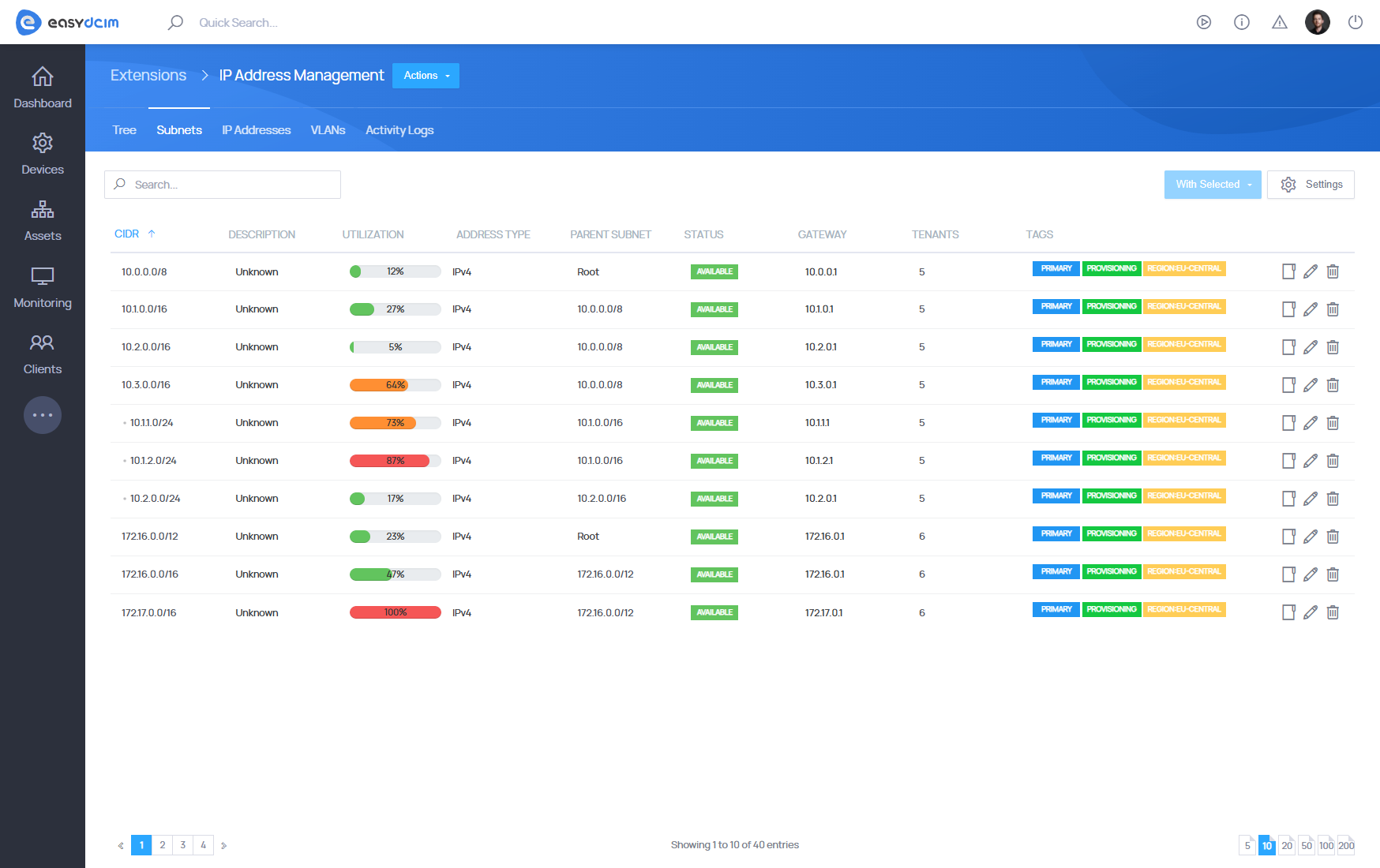
Task: Open the Devices sidebar section
Action: [x=43, y=154]
